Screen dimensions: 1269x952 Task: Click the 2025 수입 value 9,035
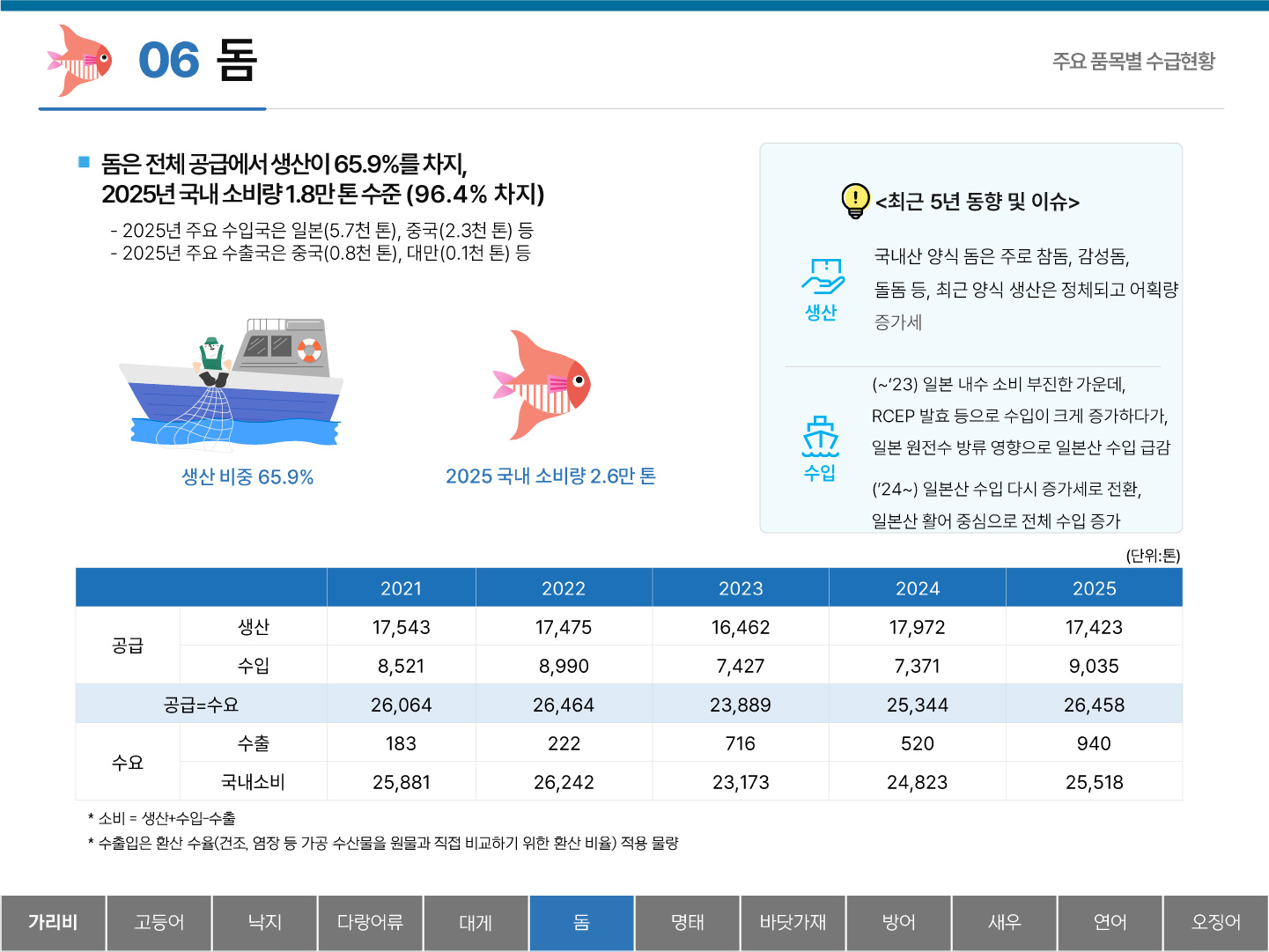1094,666
